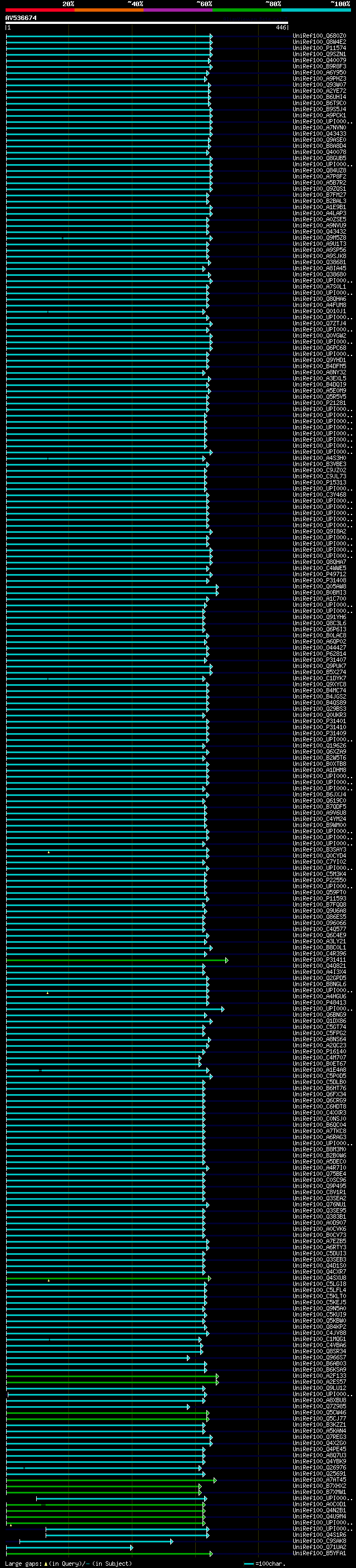Screen dimensions: 356x1568
Task: Select hit UniRef100_A7NVN0
Action: (319, 128)
